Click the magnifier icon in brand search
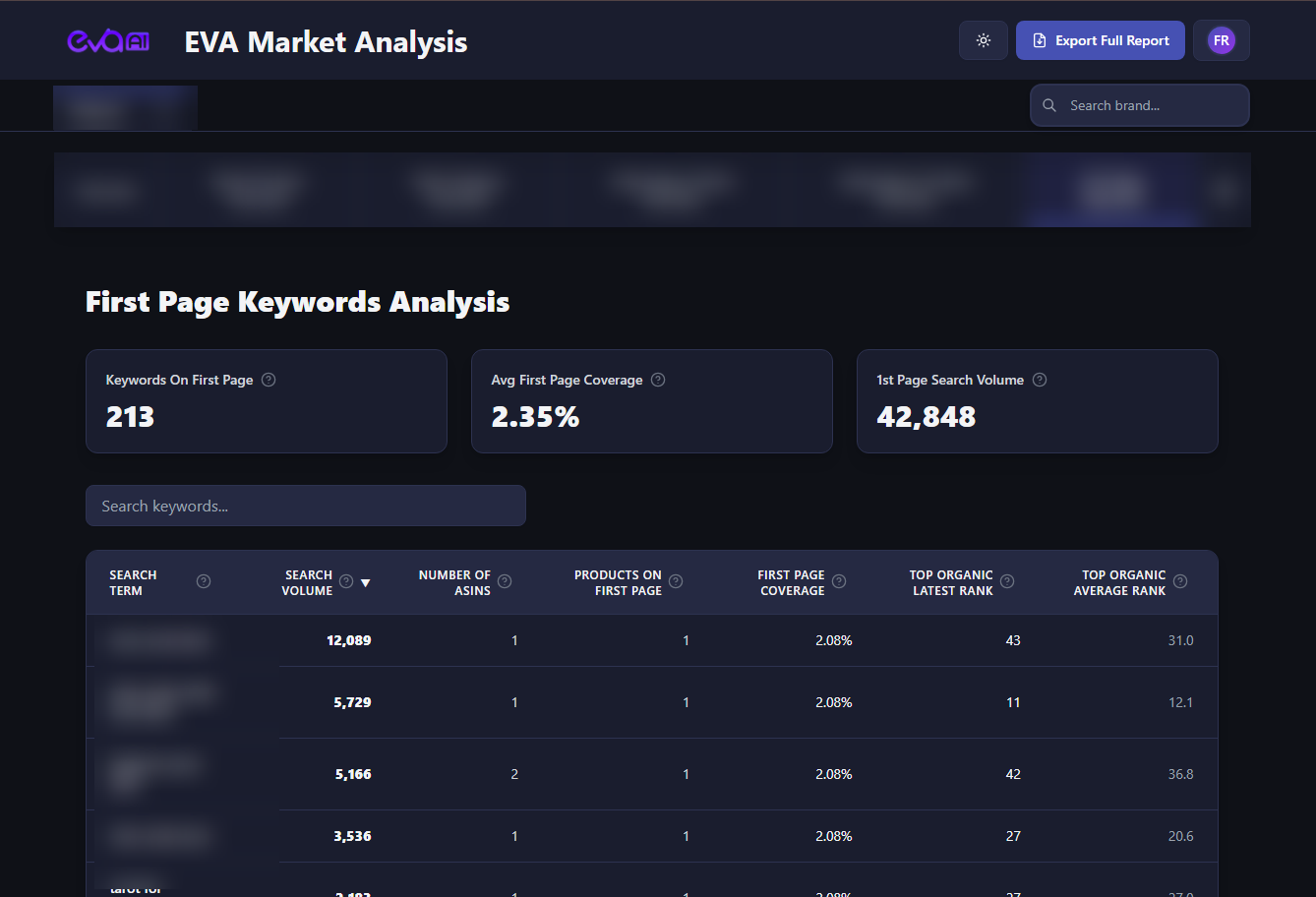 coord(1049,105)
